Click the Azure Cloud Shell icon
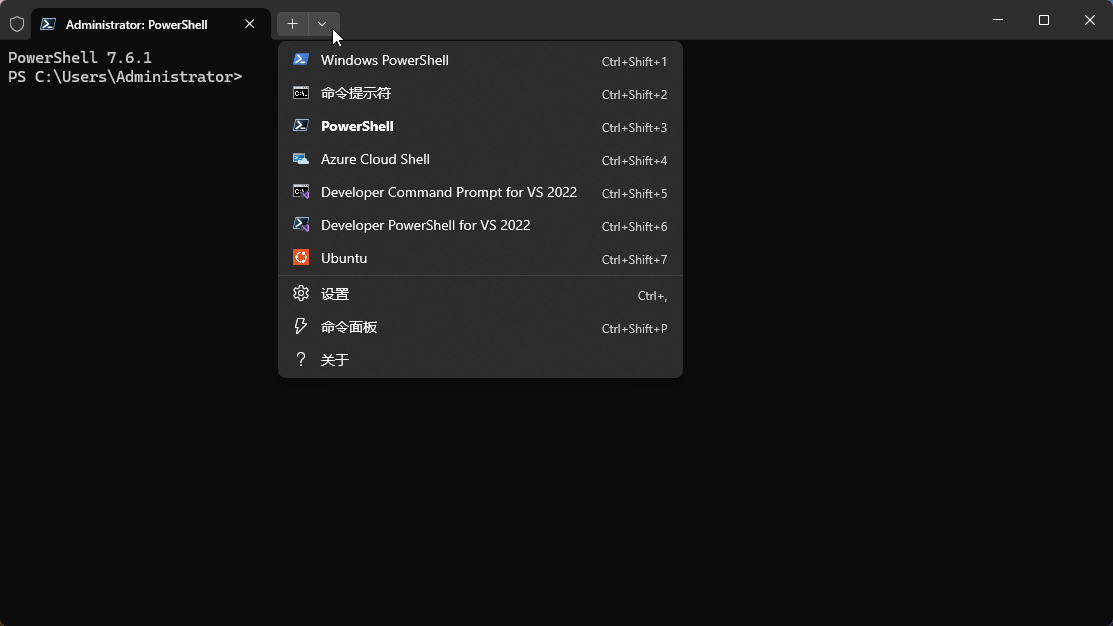The width and height of the screenshot is (1113, 626). point(301,159)
